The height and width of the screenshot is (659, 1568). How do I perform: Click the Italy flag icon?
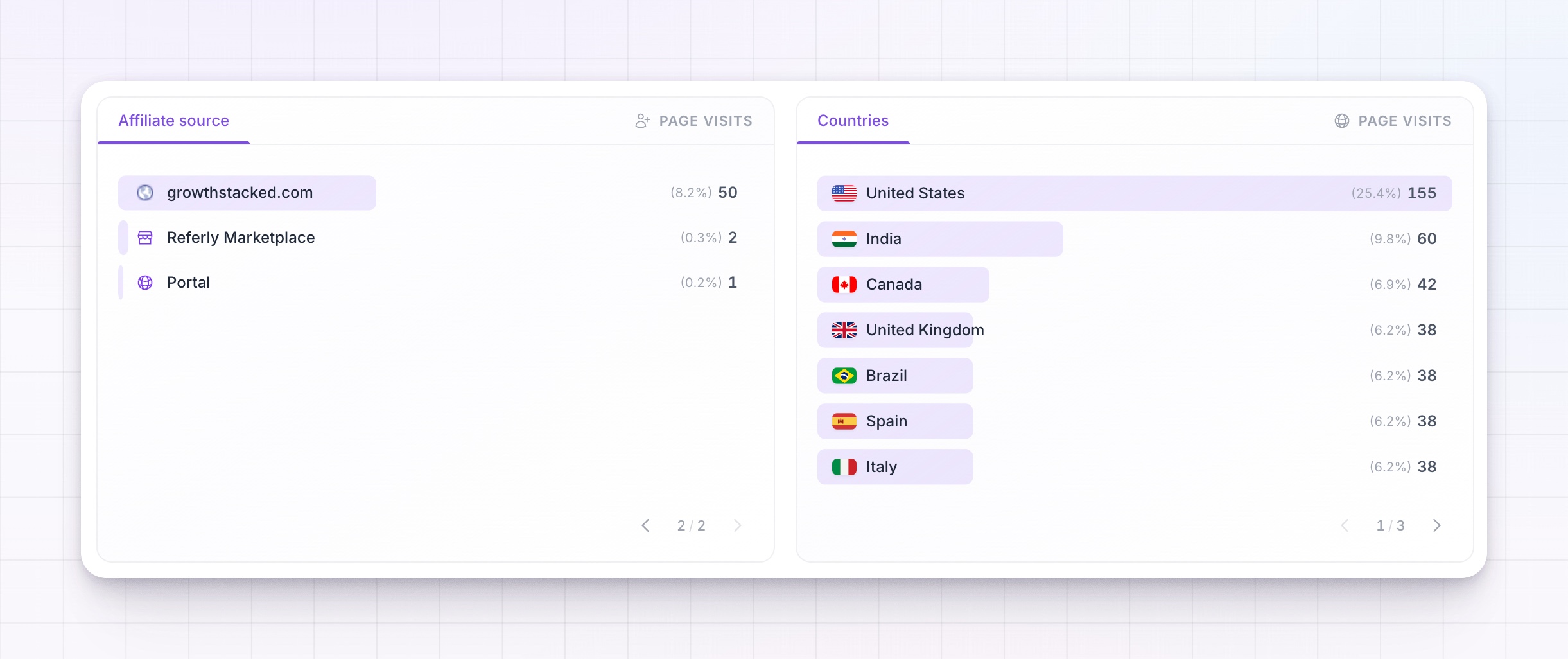(844, 467)
